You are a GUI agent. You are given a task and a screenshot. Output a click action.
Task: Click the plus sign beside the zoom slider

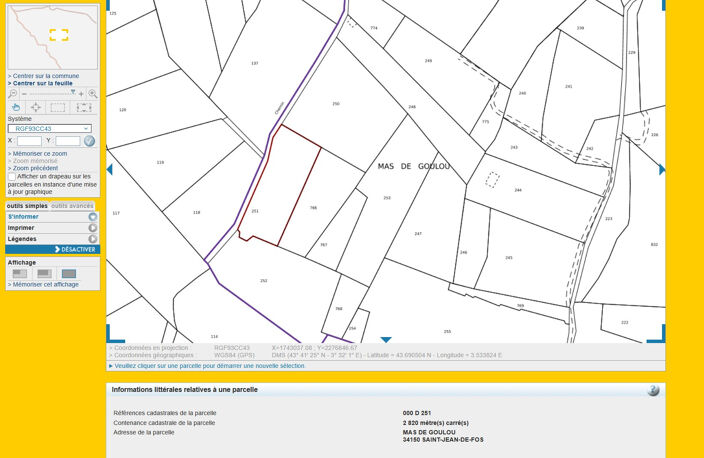pyautogui.click(x=81, y=94)
